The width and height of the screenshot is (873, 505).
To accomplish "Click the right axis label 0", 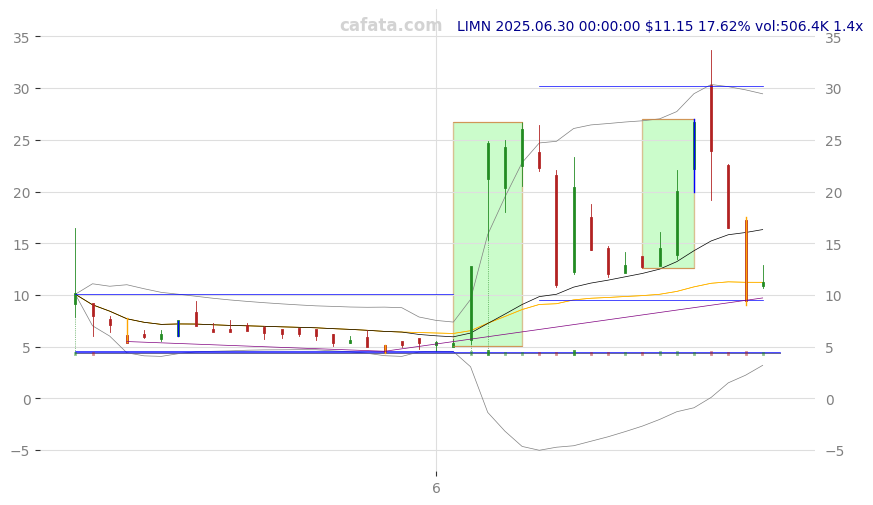I will pos(830,399).
